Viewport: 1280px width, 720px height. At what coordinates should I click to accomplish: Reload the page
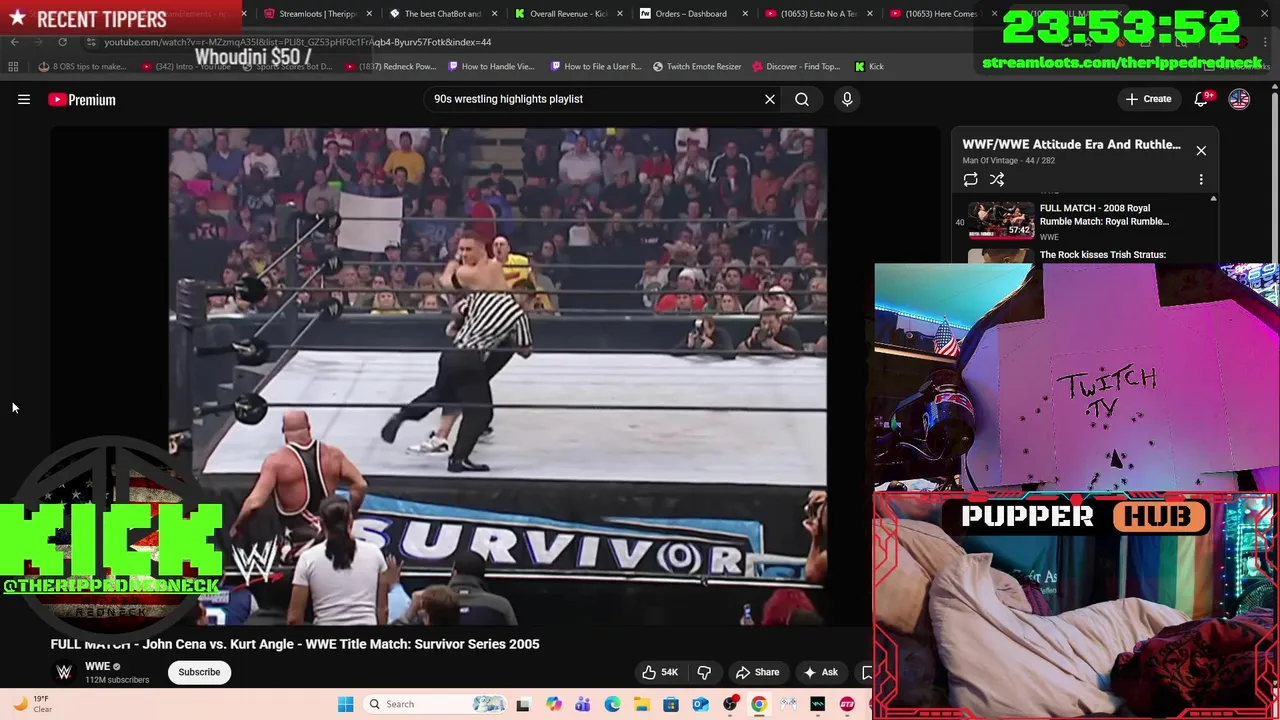point(62,42)
